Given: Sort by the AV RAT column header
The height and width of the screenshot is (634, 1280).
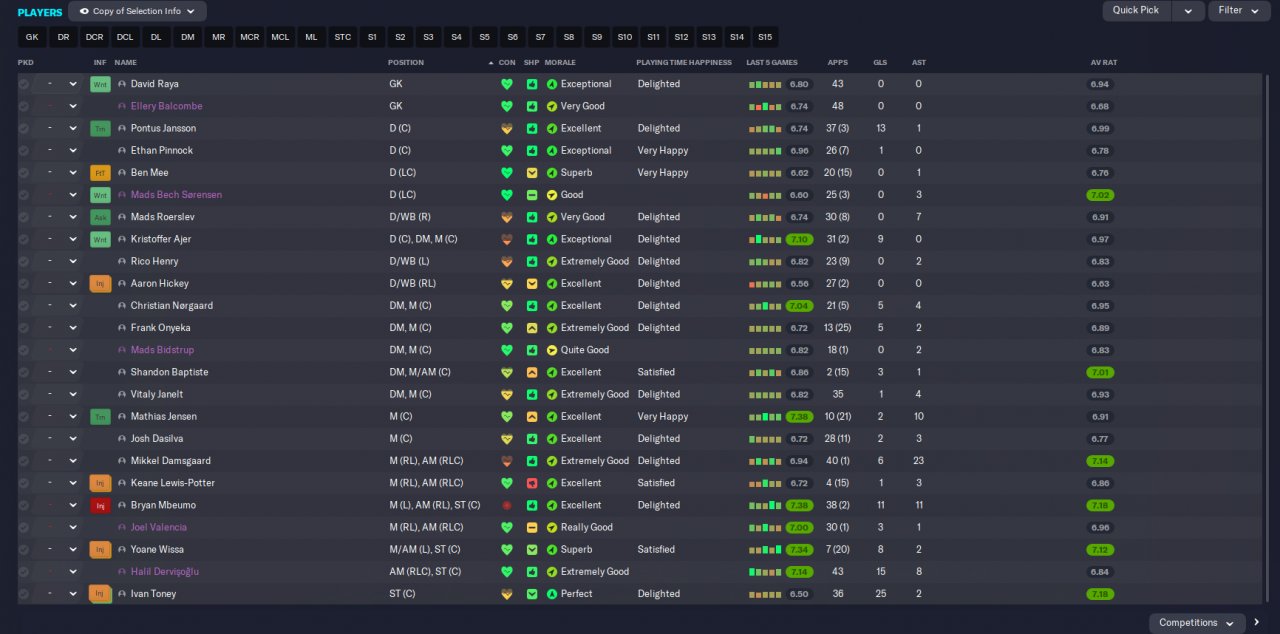Looking at the screenshot, I should (1104, 62).
